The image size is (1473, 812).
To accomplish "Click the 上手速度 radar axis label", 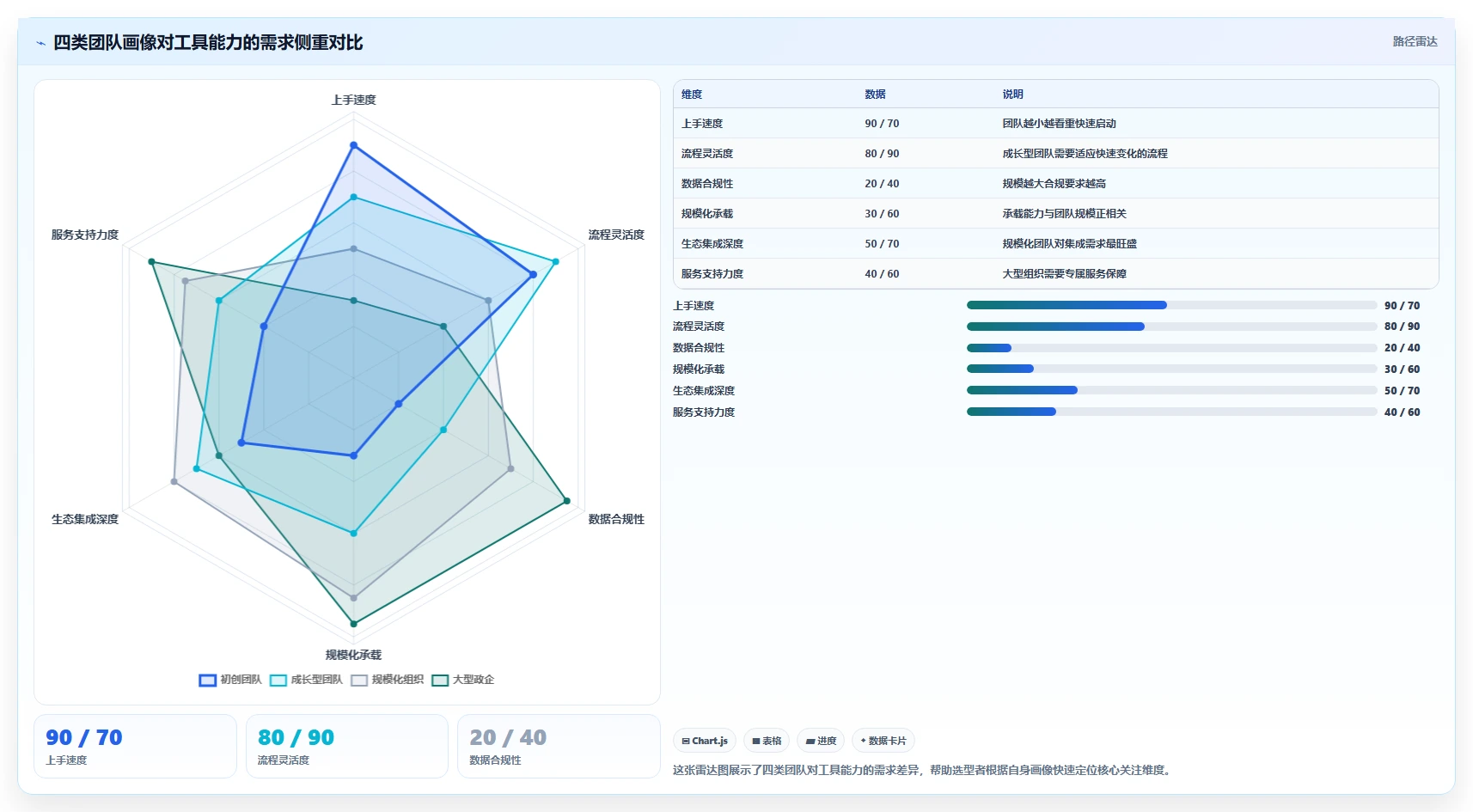I will pos(353,100).
